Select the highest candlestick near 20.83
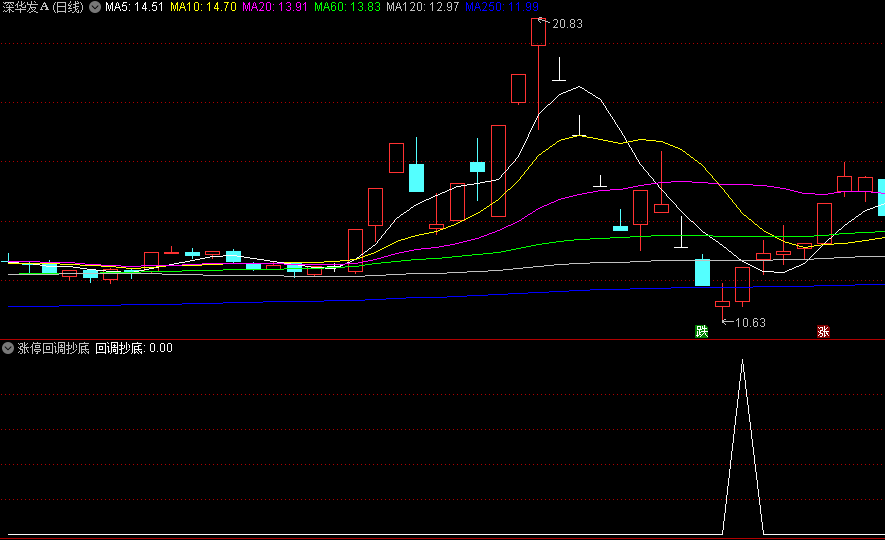Image resolution: width=885 pixels, height=540 pixels. point(539,33)
